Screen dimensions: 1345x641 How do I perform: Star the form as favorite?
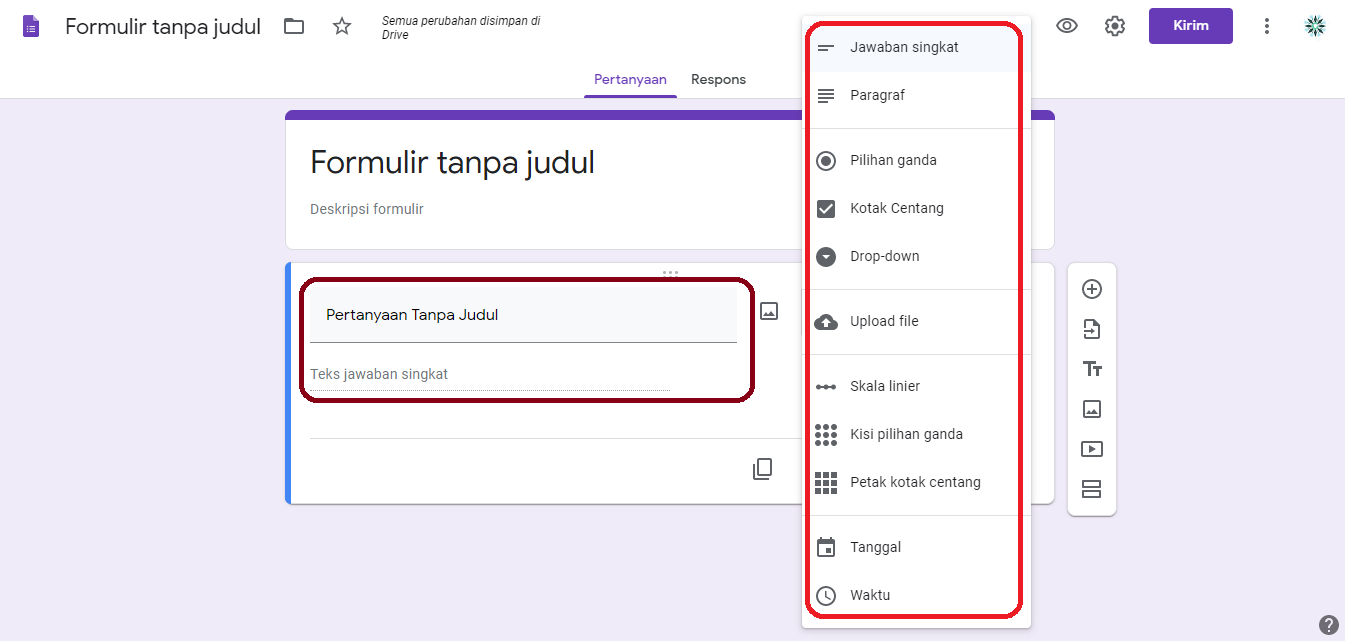coord(341,26)
